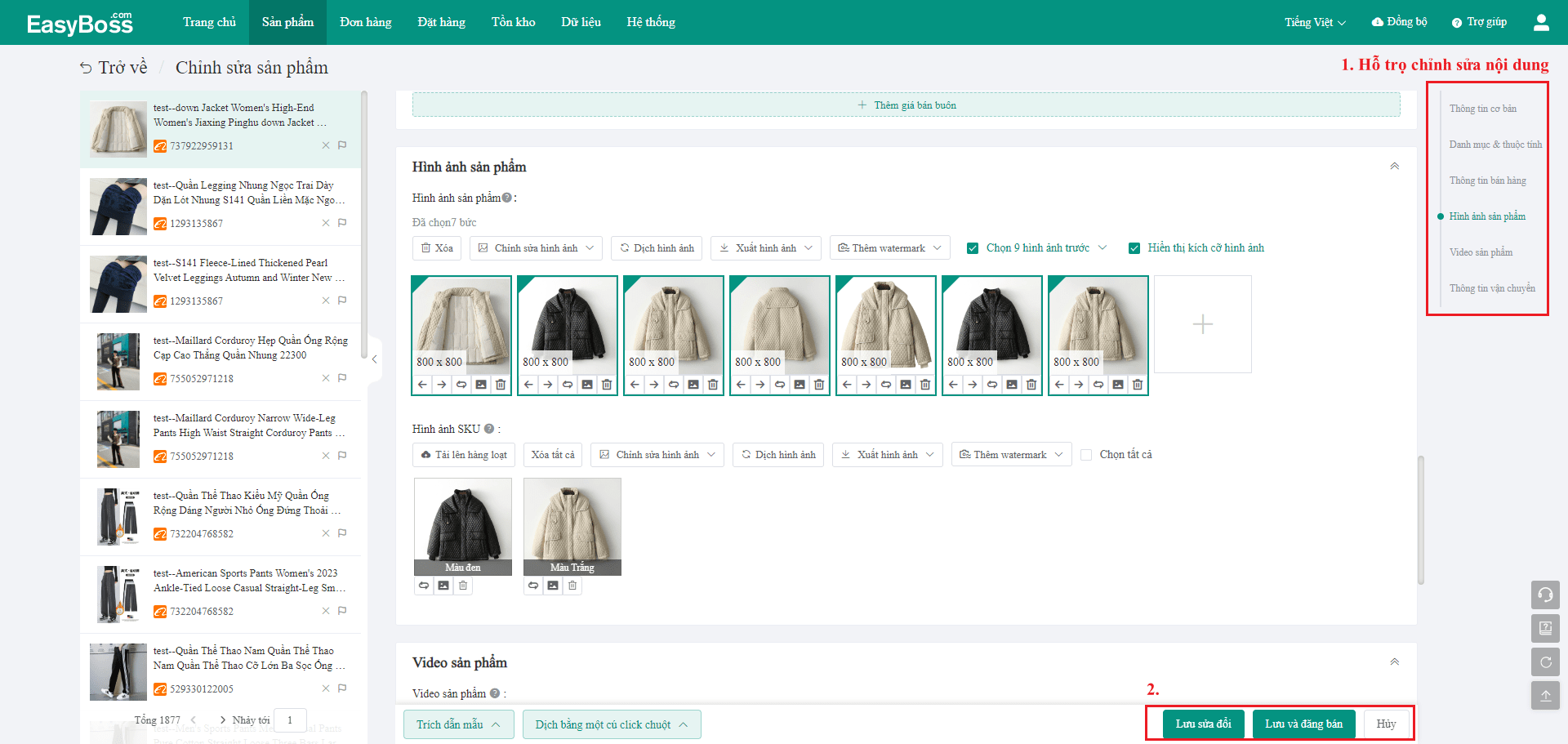
Task: Uncheck Hiển thị kích cỡ hình ảnh
Action: click(1134, 248)
